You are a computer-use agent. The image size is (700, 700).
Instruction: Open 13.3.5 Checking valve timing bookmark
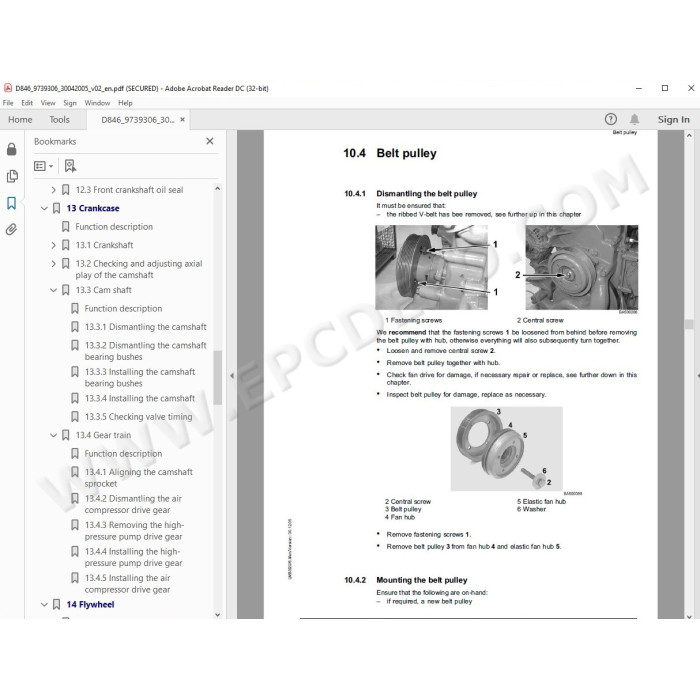pyautogui.click(x=138, y=417)
